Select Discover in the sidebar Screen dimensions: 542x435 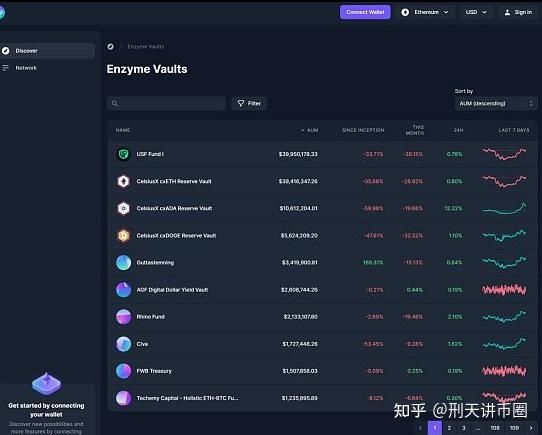tap(47, 51)
